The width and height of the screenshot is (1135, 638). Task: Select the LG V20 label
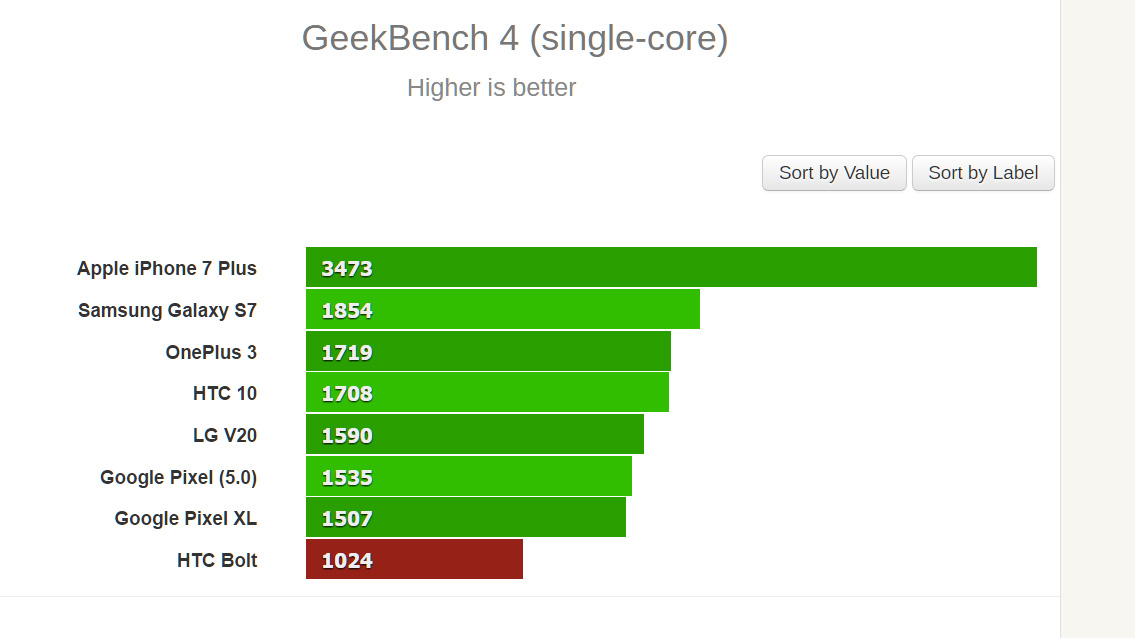tap(225, 435)
